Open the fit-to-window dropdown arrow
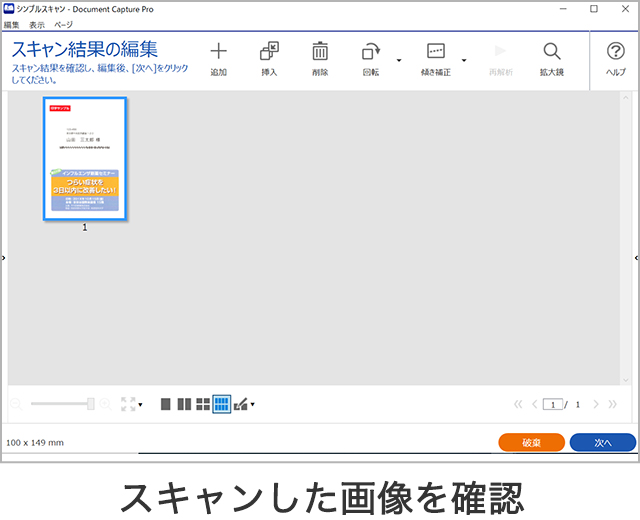The width and height of the screenshot is (640, 520). point(140,405)
